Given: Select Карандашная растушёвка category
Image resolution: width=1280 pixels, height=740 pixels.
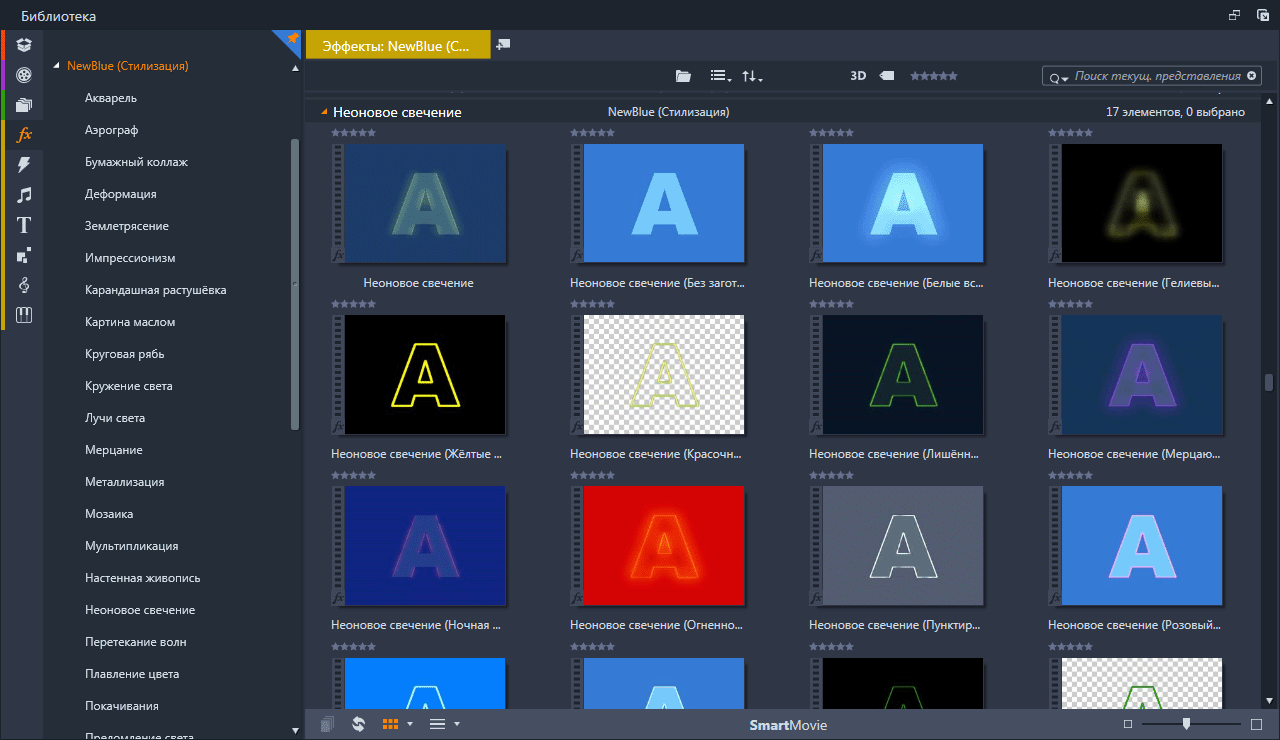Looking at the screenshot, I should click(155, 290).
